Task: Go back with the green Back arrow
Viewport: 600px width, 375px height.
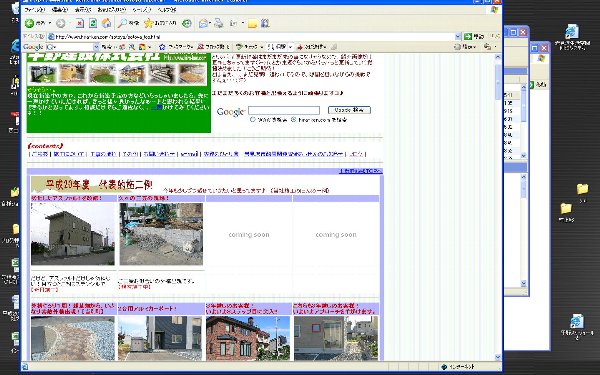Action: (x=30, y=24)
